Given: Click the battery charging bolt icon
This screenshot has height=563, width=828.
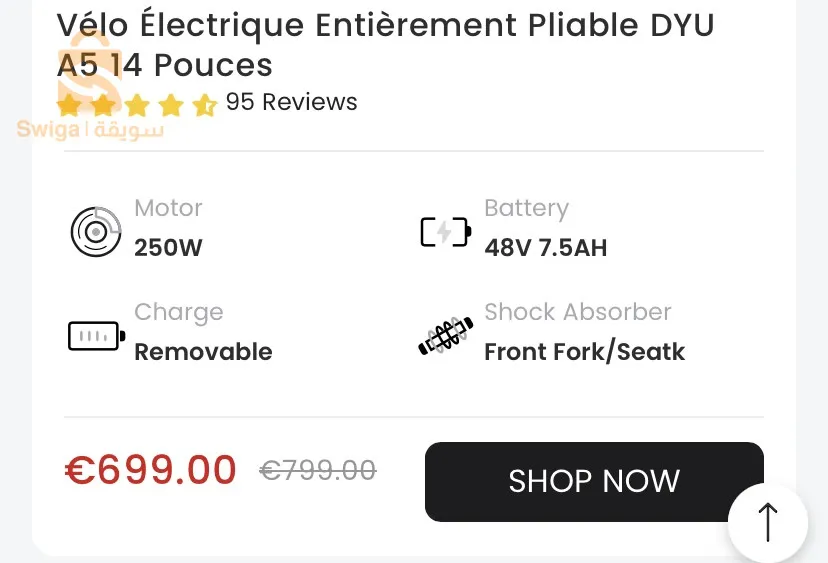Looking at the screenshot, I should [x=445, y=232].
